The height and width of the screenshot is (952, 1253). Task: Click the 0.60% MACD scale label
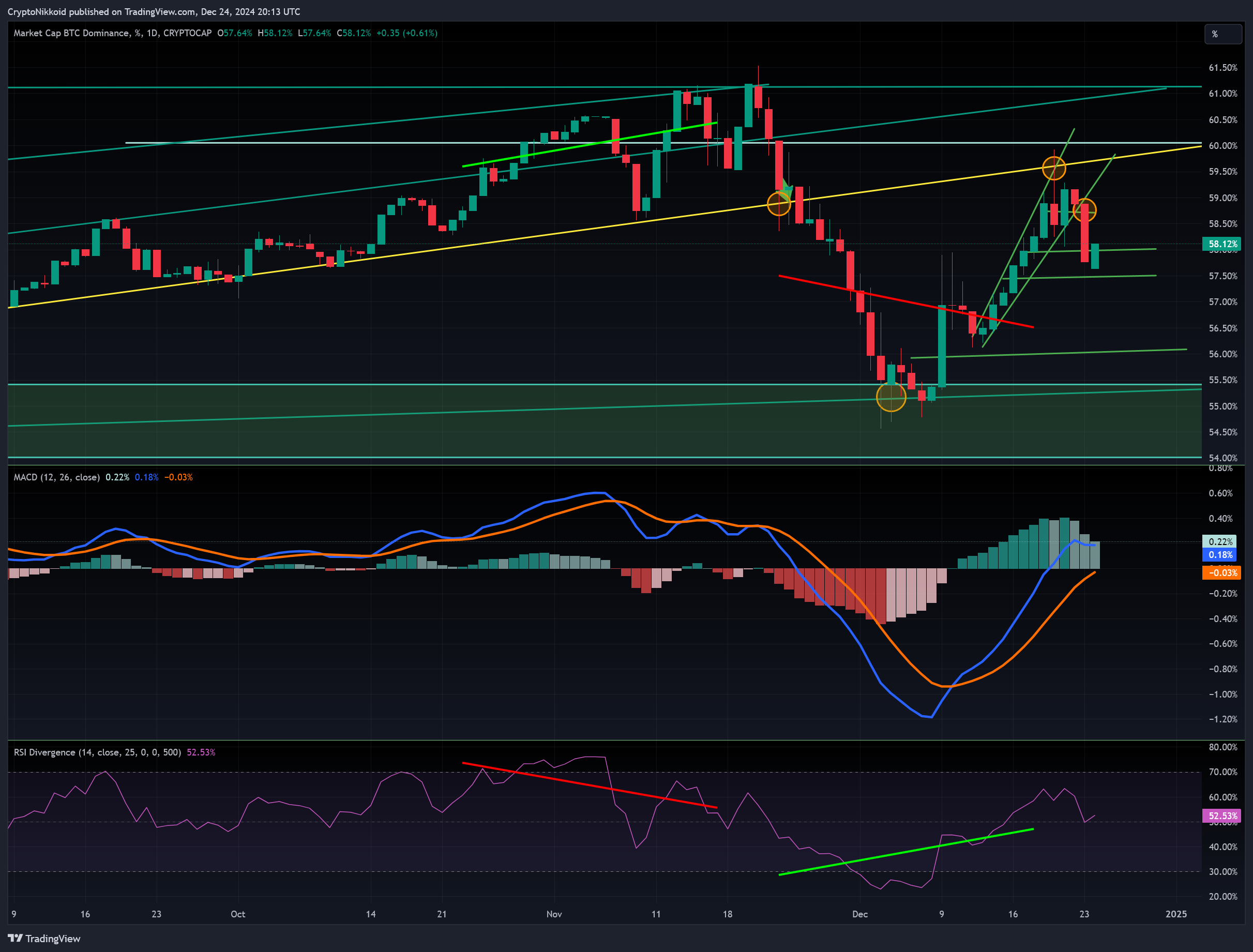click(1221, 493)
